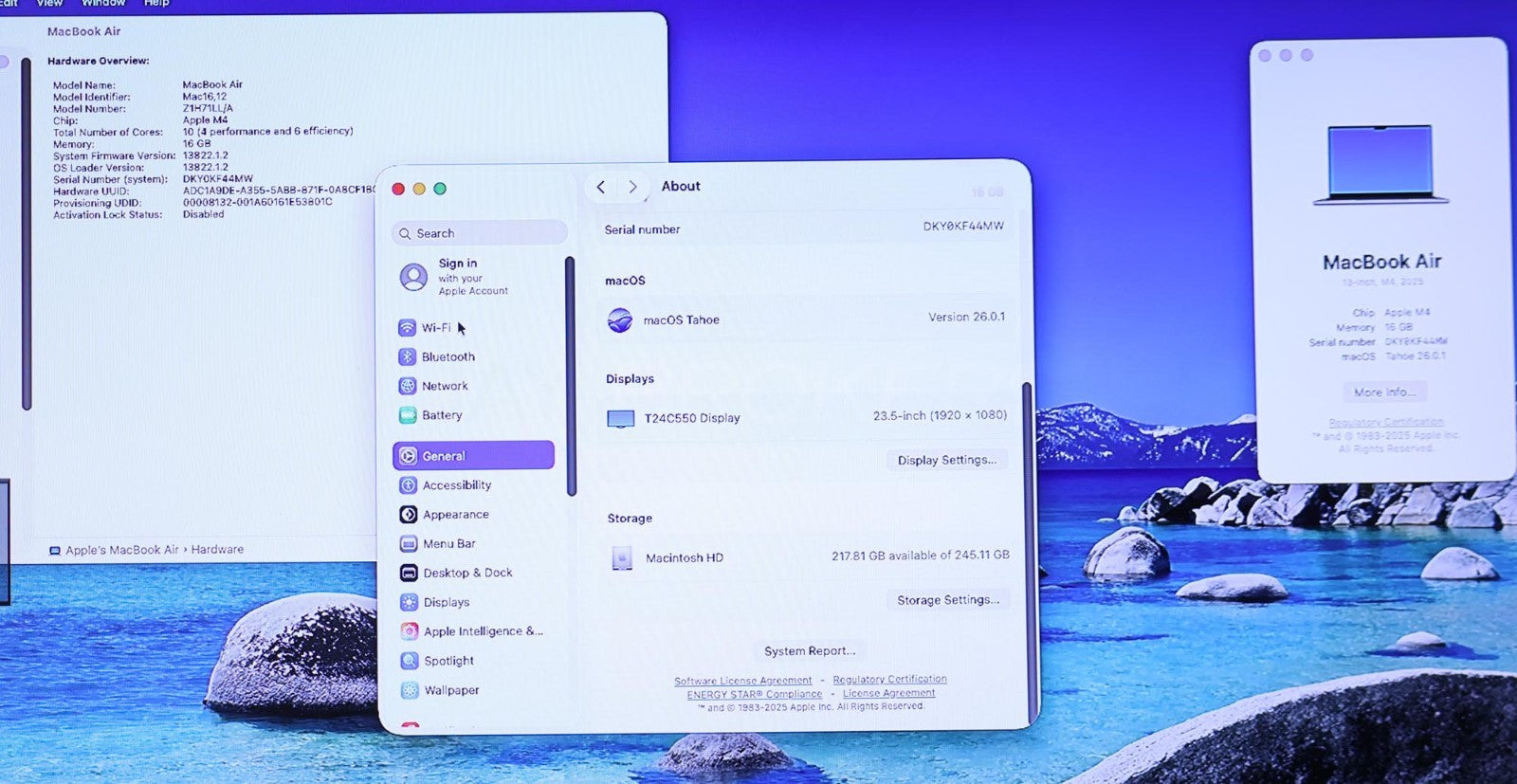Open the Window menu in menu bar
Screen dimensions: 1517x784
click(x=103, y=4)
